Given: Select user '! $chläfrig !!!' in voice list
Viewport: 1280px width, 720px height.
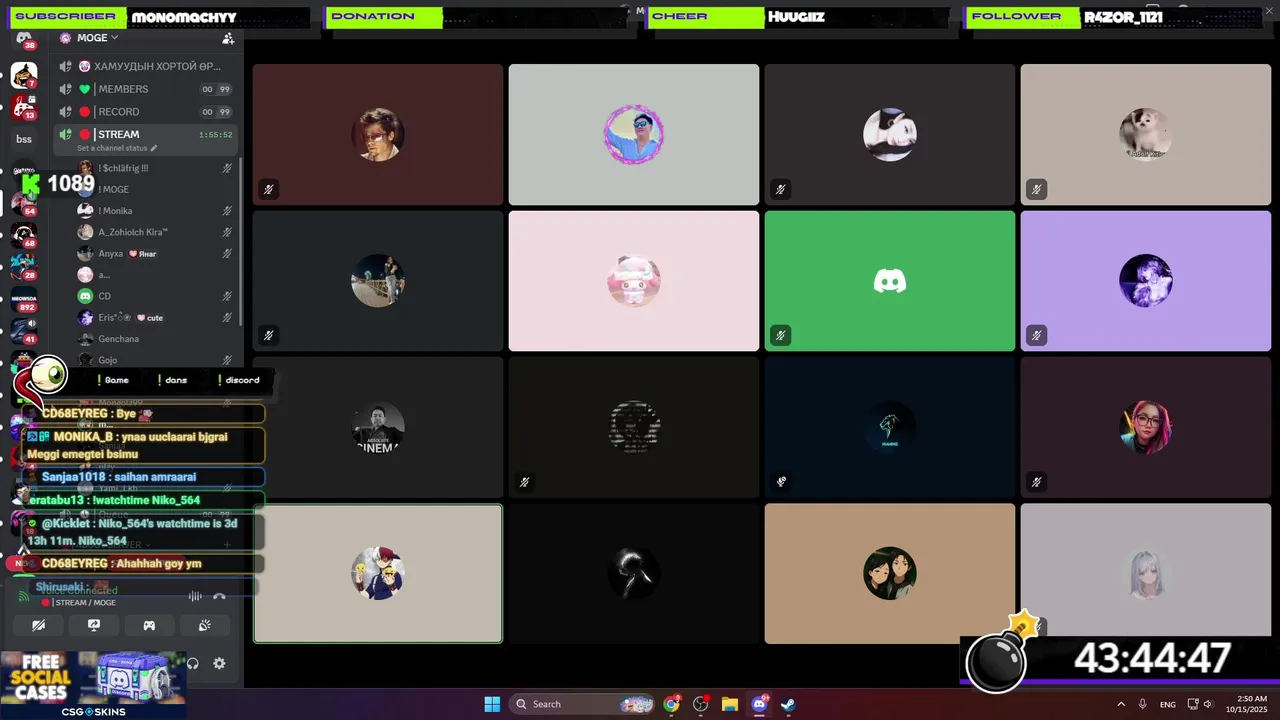Looking at the screenshot, I should 155,168.
